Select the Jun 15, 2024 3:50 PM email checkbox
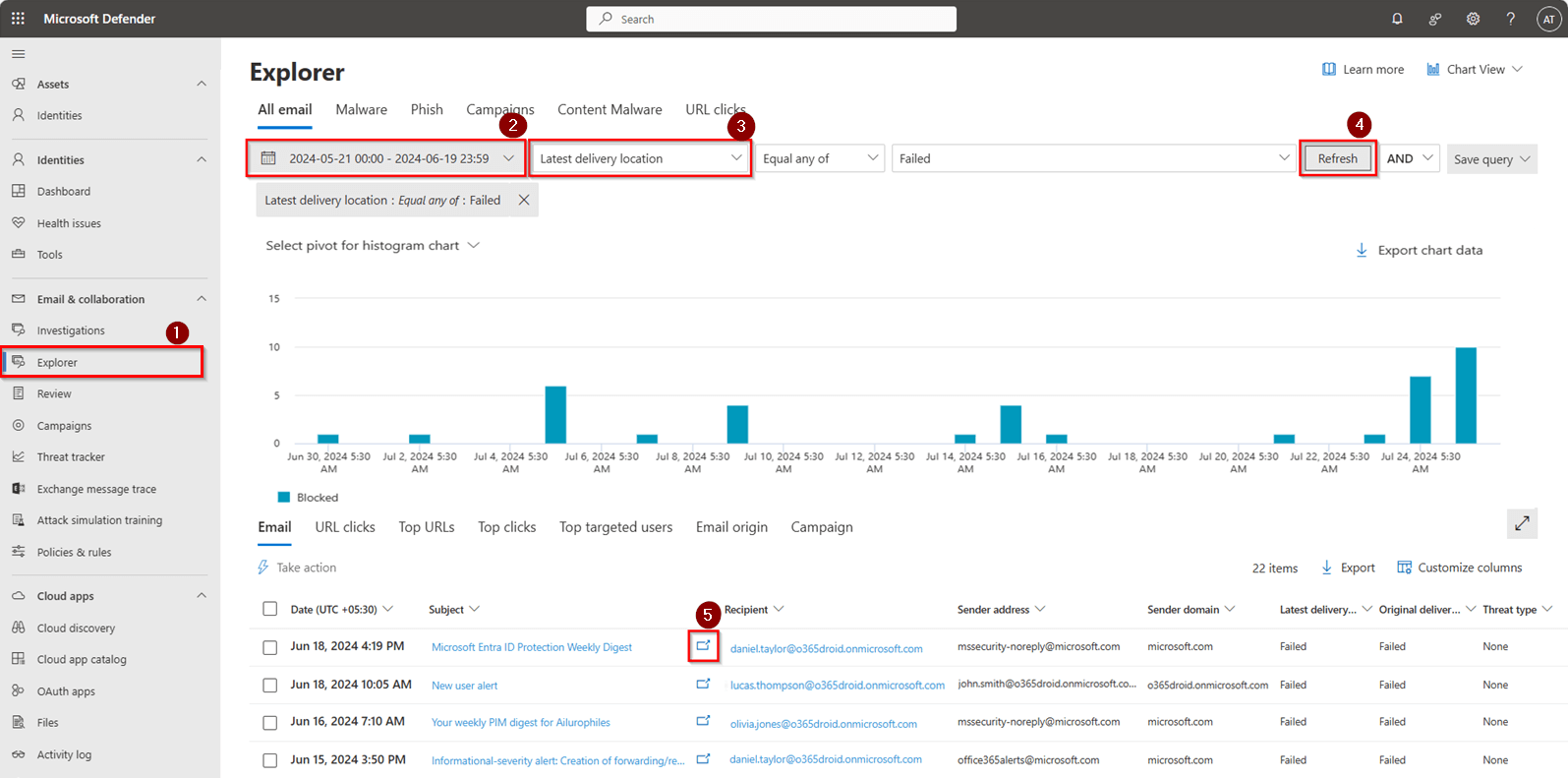The height and width of the screenshot is (778, 1568). pyautogui.click(x=270, y=760)
